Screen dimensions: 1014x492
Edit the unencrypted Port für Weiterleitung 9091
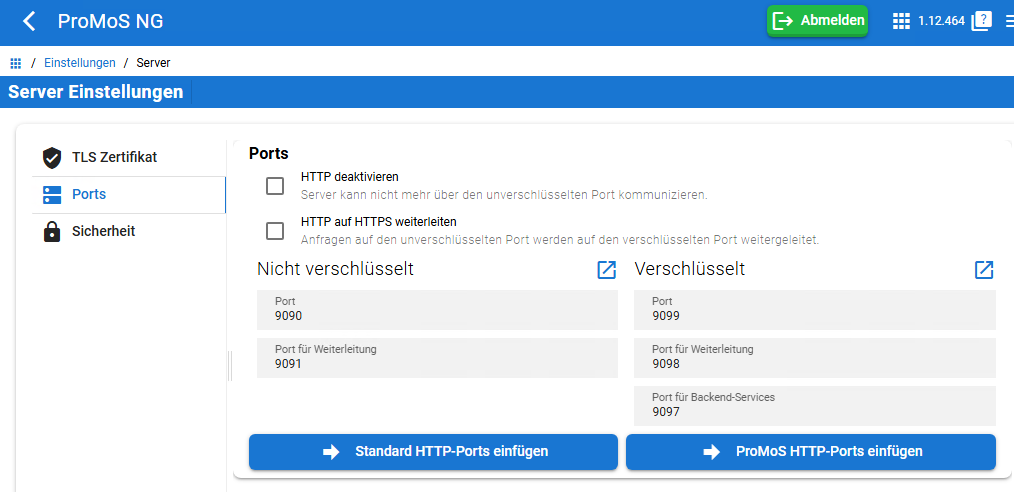437,358
